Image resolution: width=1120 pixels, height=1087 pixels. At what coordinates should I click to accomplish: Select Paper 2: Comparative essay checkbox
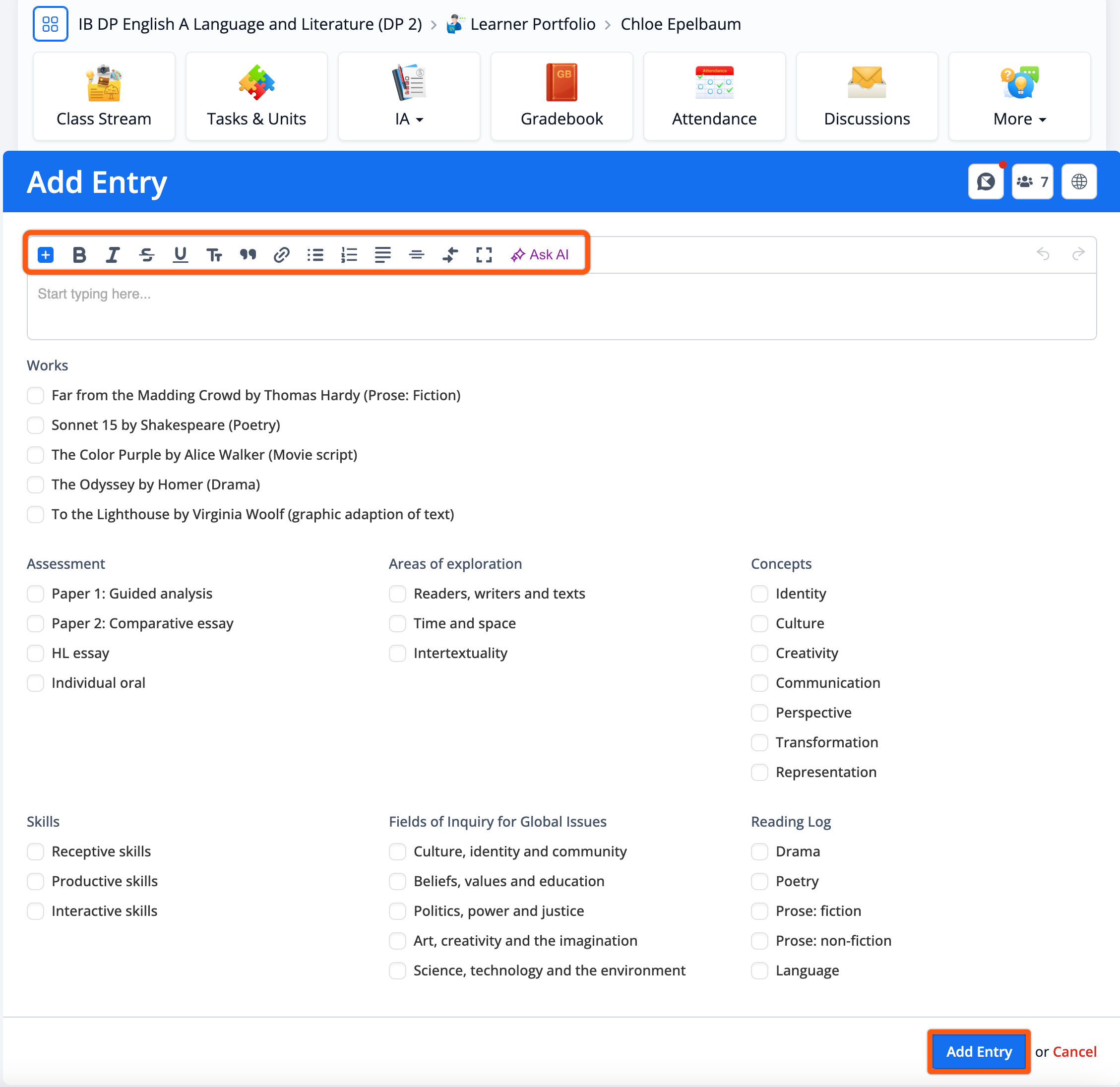click(35, 623)
